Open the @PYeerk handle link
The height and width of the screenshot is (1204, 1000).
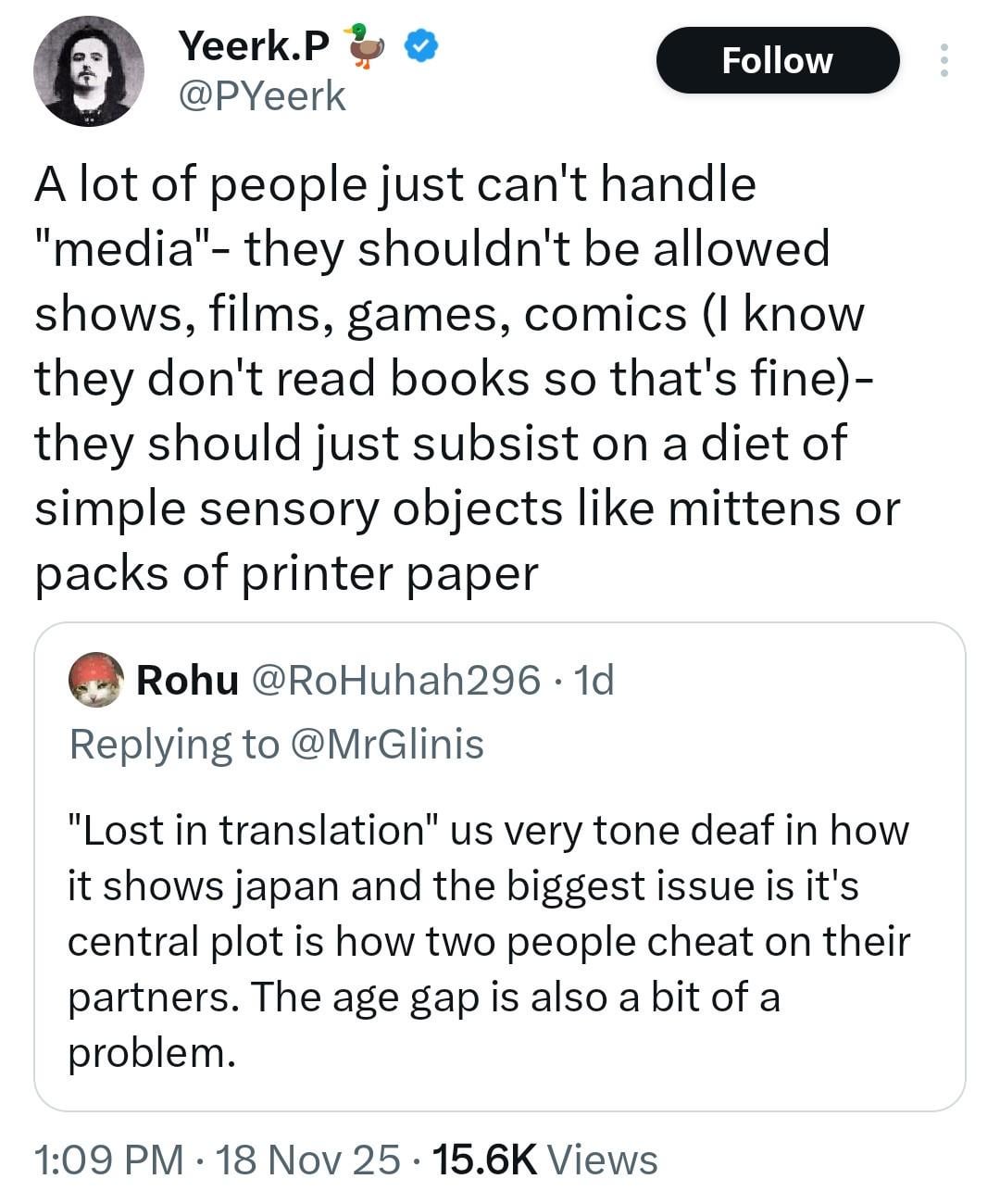pyautogui.click(x=261, y=96)
